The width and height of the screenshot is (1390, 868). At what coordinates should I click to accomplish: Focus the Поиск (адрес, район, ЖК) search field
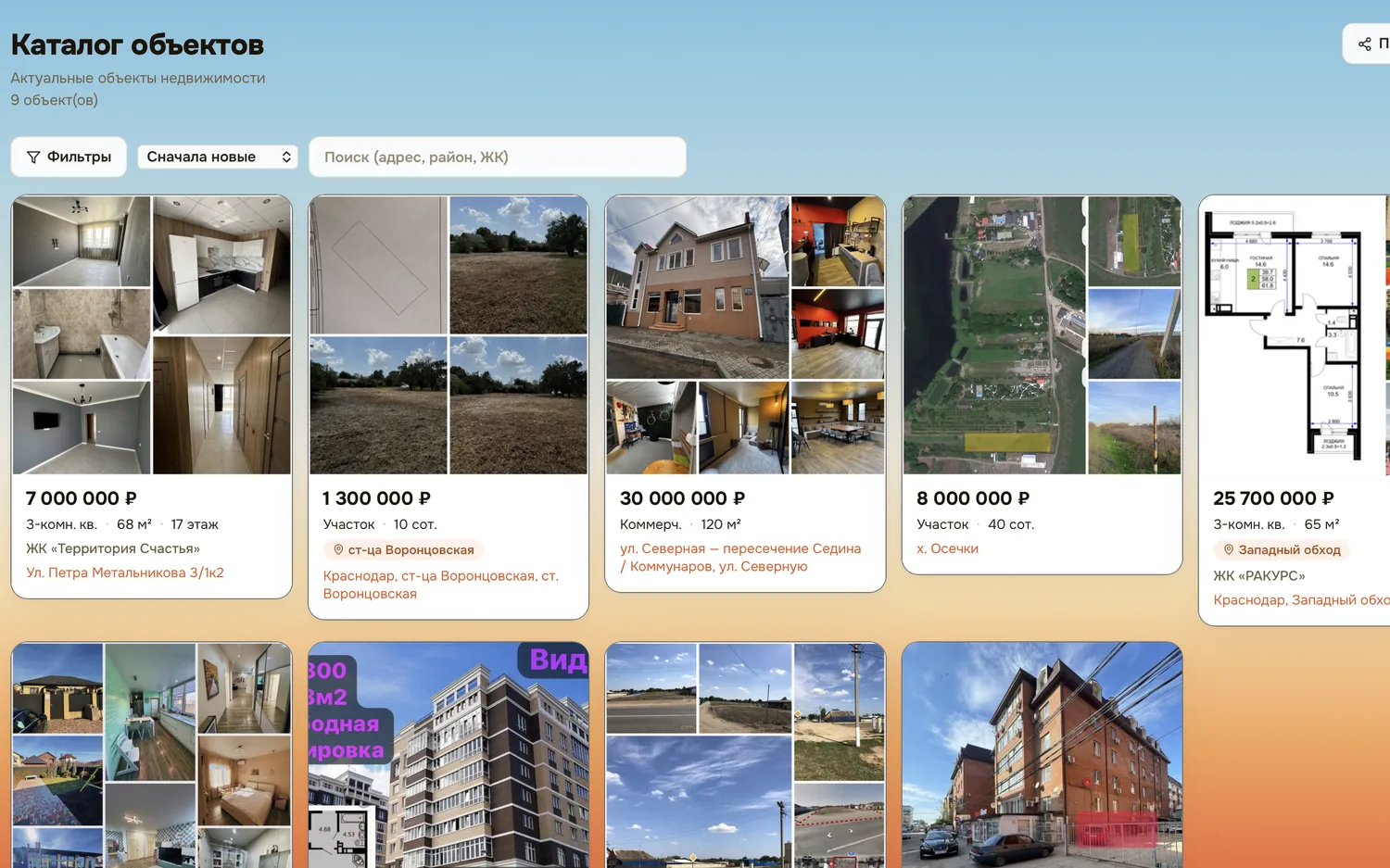coord(498,157)
